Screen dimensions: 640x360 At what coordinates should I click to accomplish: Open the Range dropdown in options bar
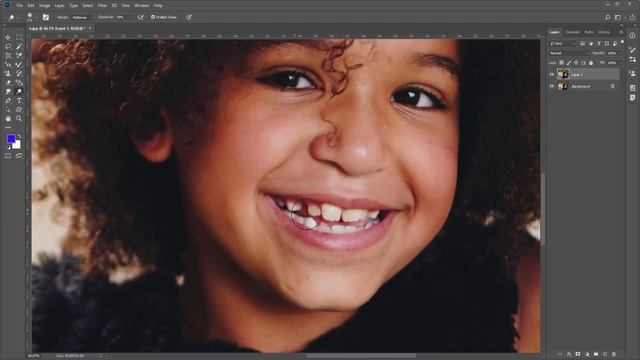click(x=82, y=18)
